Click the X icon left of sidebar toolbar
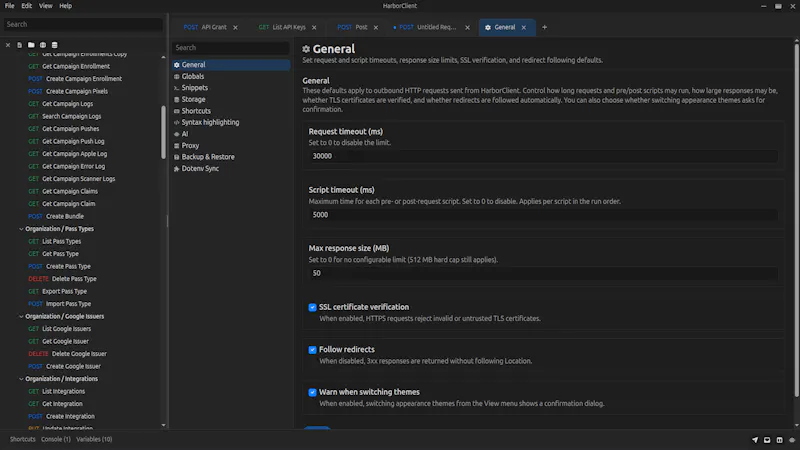800x450 pixels. click(x=8, y=45)
